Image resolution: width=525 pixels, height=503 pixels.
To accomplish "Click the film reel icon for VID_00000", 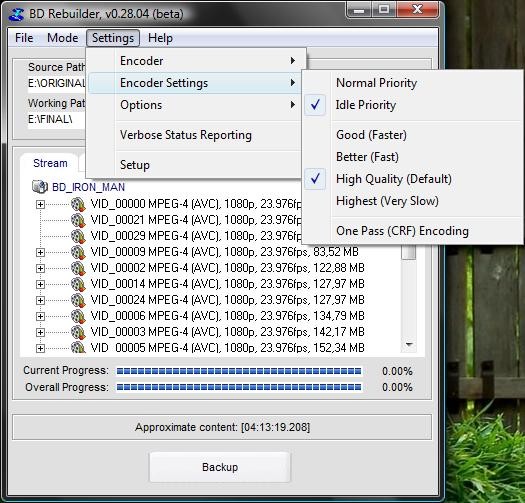I will pos(78,204).
